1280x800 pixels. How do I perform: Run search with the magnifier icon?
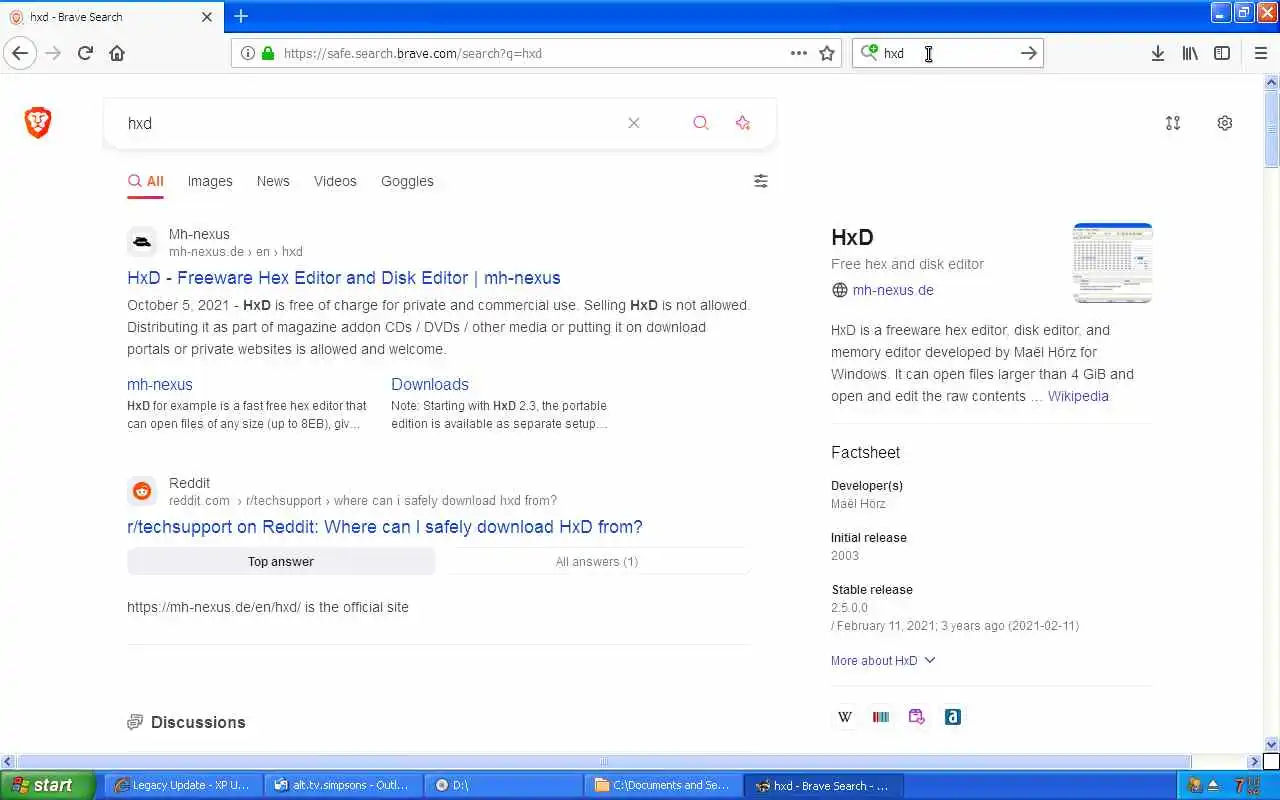700,123
